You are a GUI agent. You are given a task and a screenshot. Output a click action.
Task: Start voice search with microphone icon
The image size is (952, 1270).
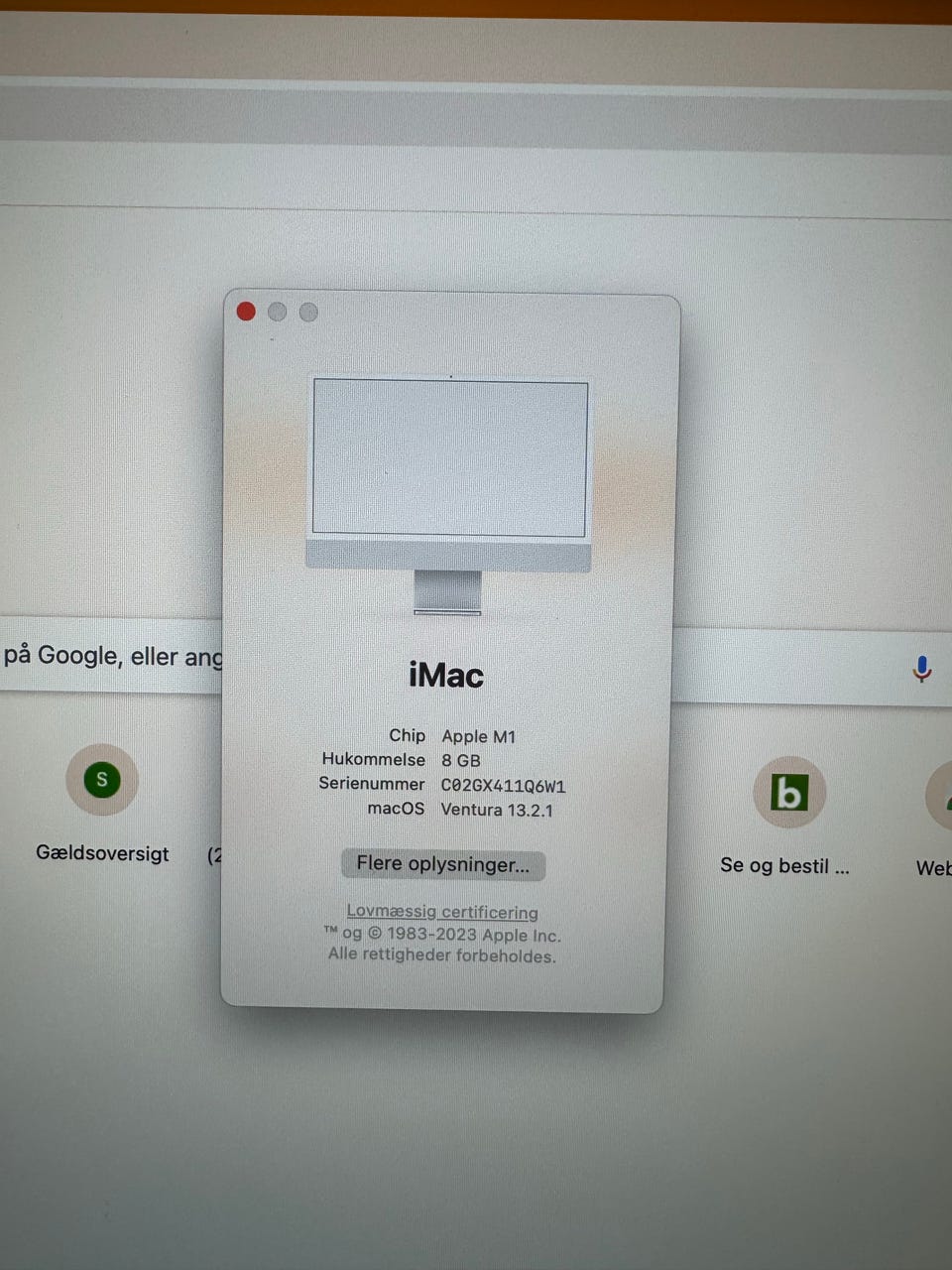921,670
